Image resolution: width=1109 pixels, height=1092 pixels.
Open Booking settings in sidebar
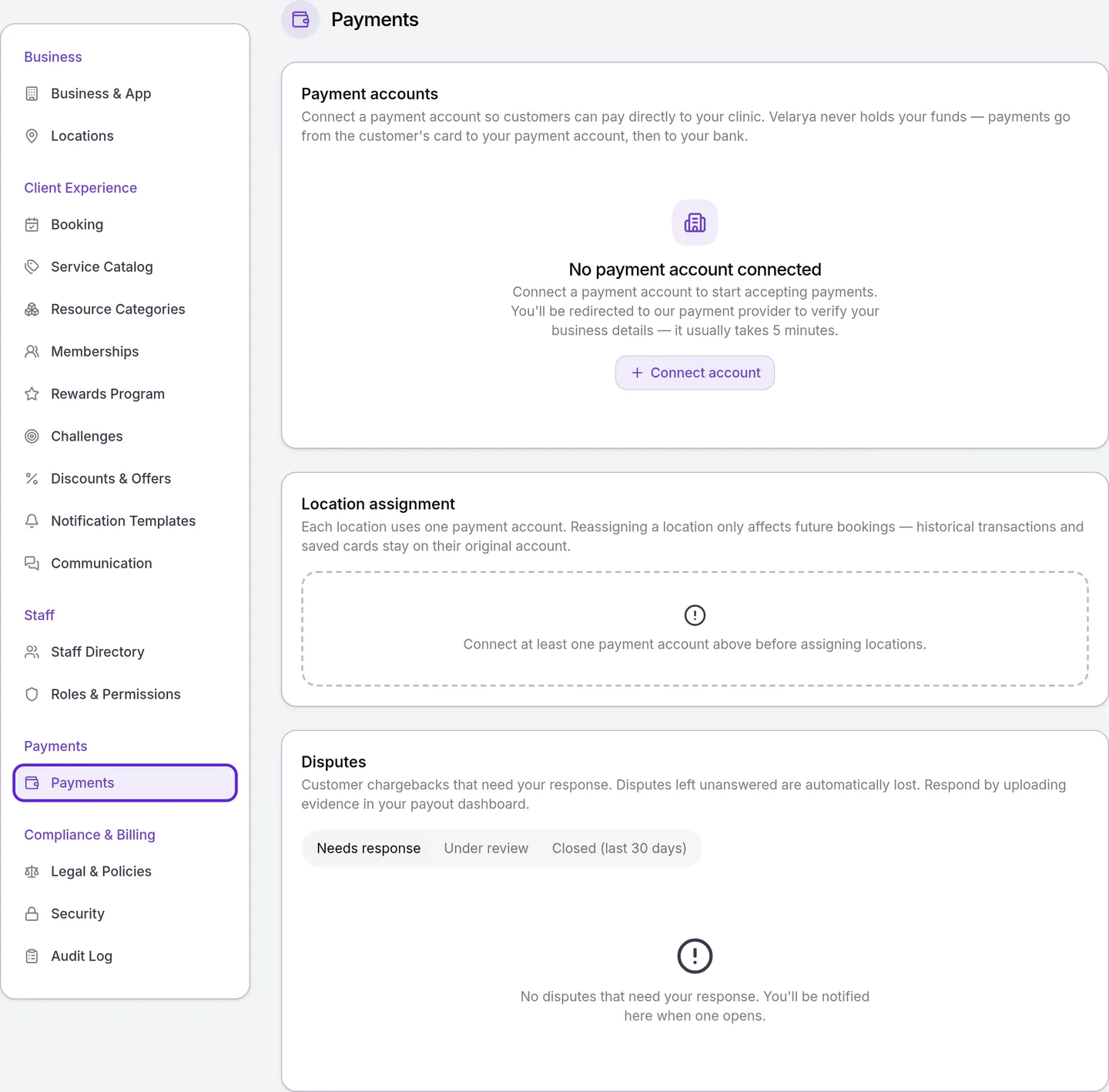(125, 225)
